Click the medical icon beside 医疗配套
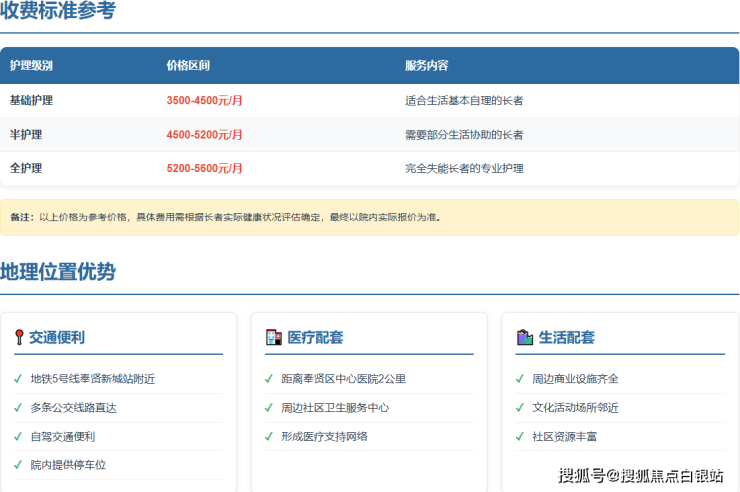 273,337
